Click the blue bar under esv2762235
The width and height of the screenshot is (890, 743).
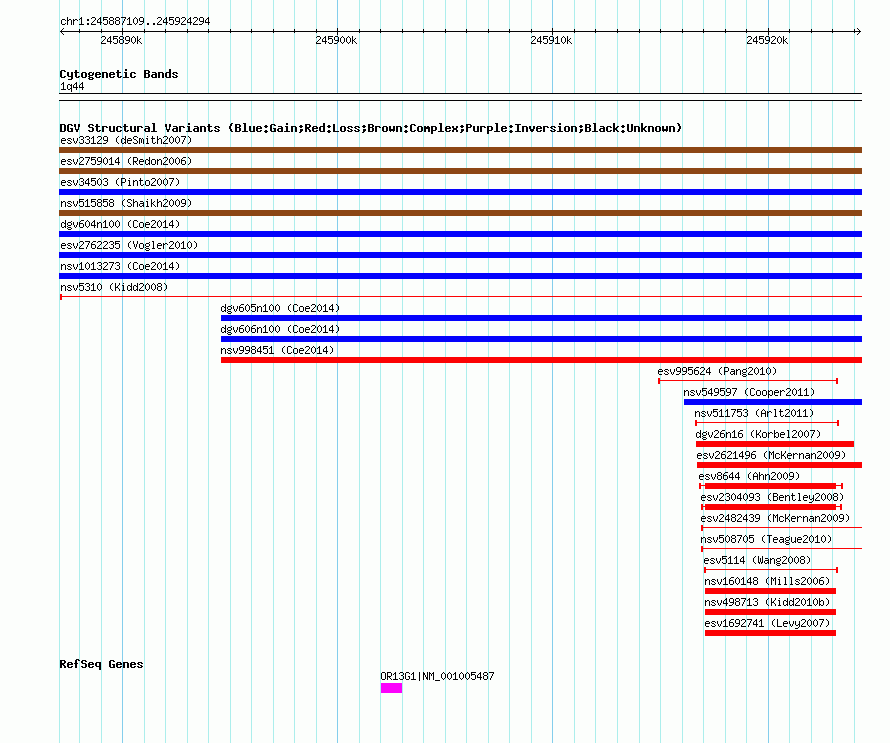(460, 255)
